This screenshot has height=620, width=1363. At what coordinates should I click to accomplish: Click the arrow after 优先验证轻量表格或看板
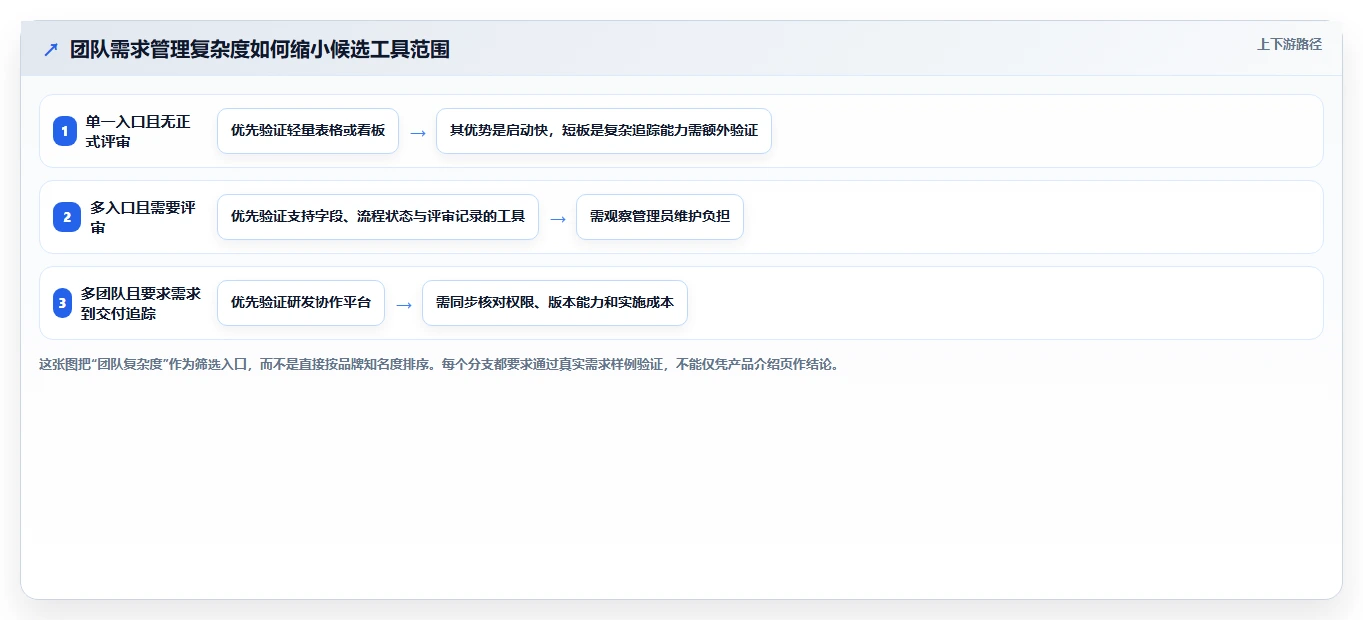click(418, 132)
